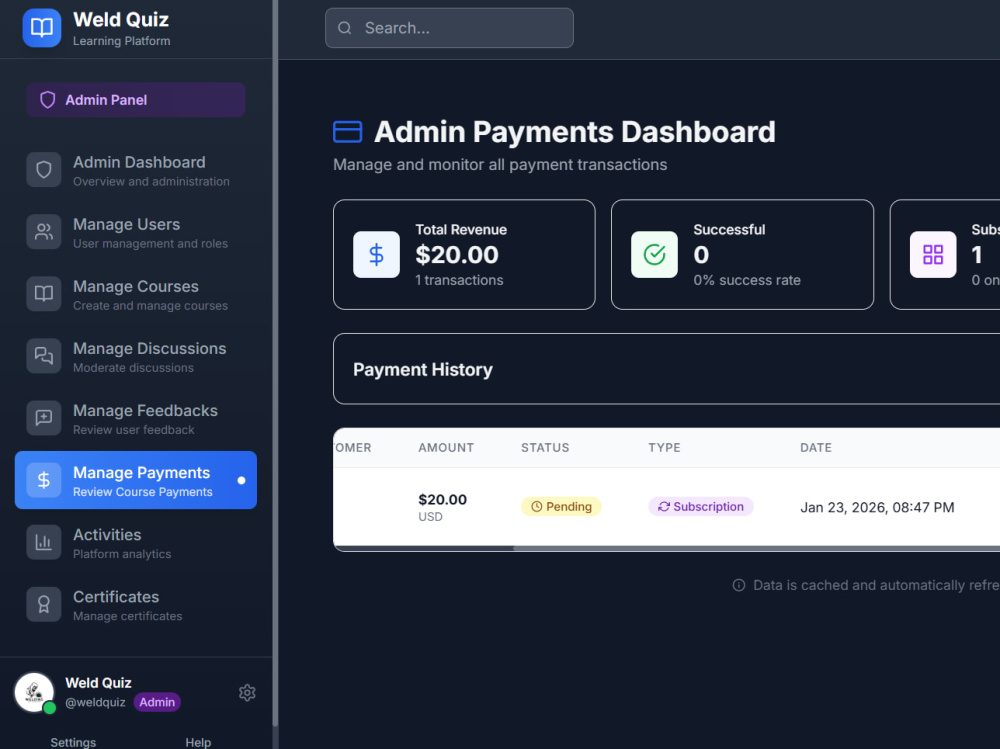
Task: Click the white active dot on Manage Payments
Action: [x=242, y=480]
